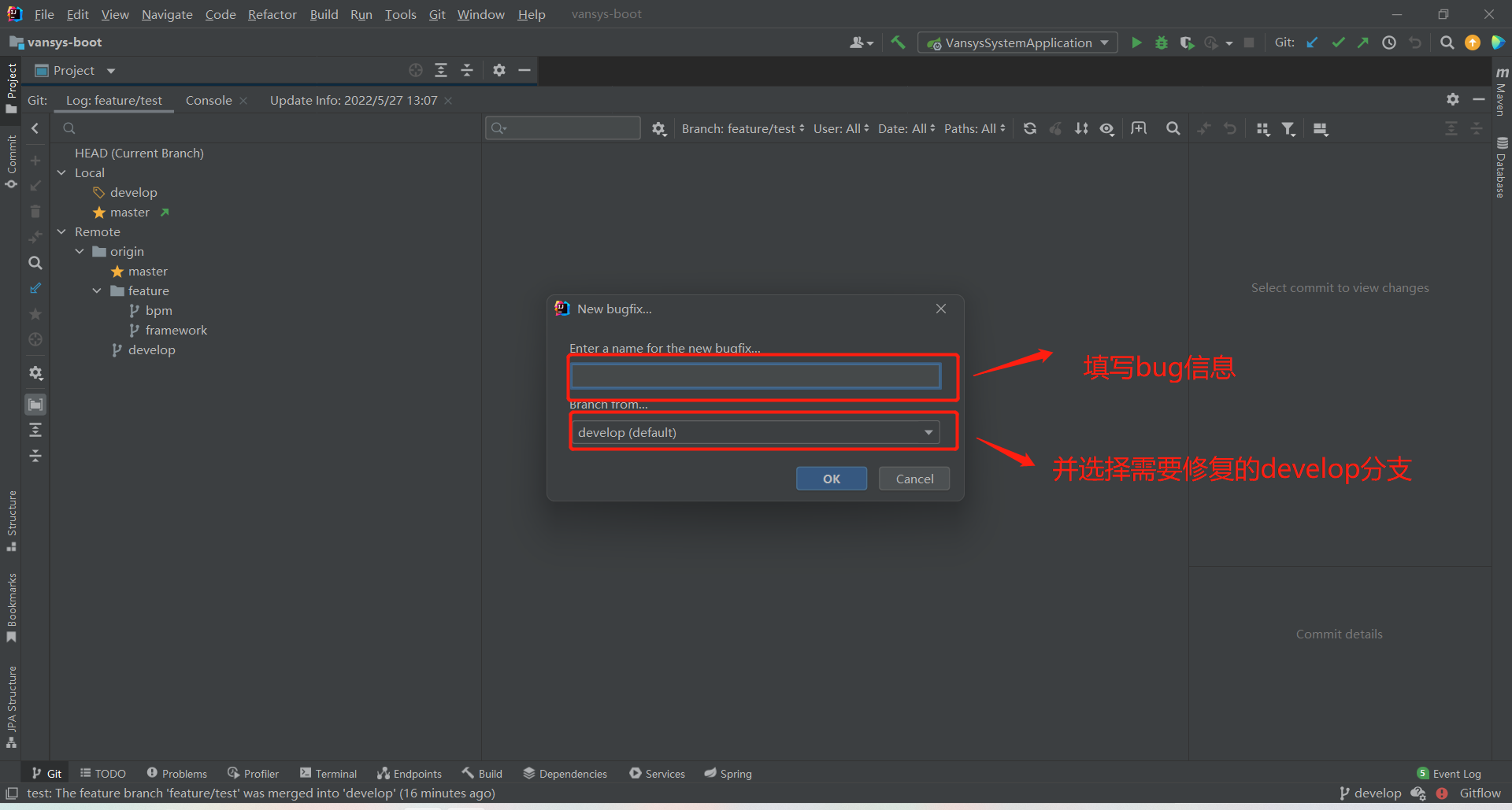Click OK in New bugfix dialog

832,479
